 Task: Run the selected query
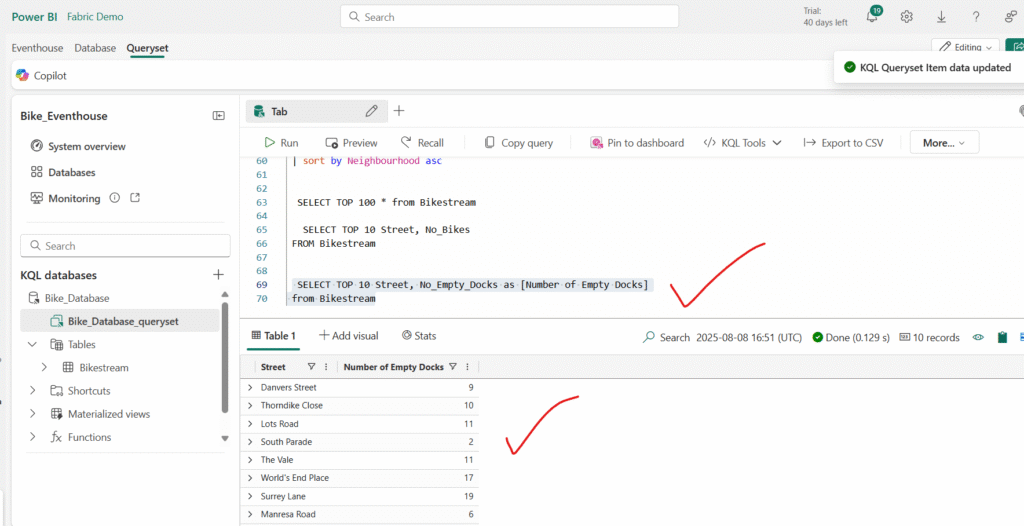(x=281, y=142)
